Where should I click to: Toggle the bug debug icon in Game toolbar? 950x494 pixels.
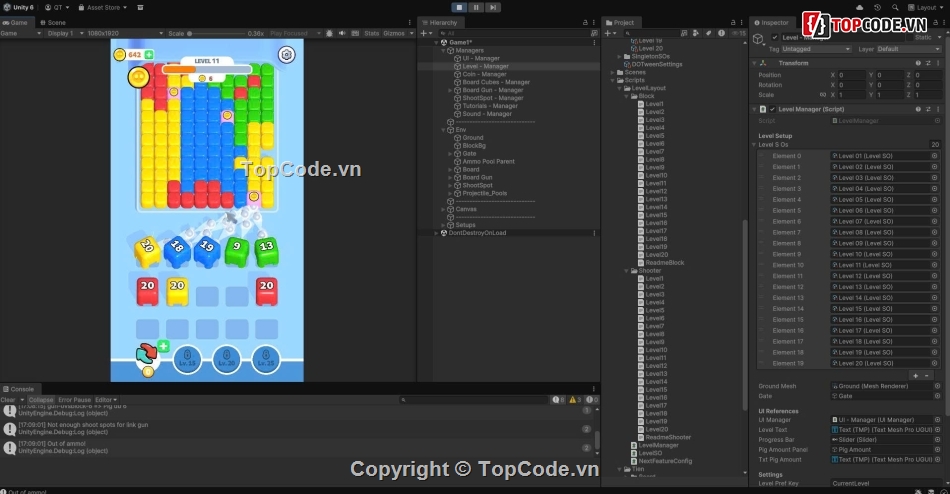(329, 33)
